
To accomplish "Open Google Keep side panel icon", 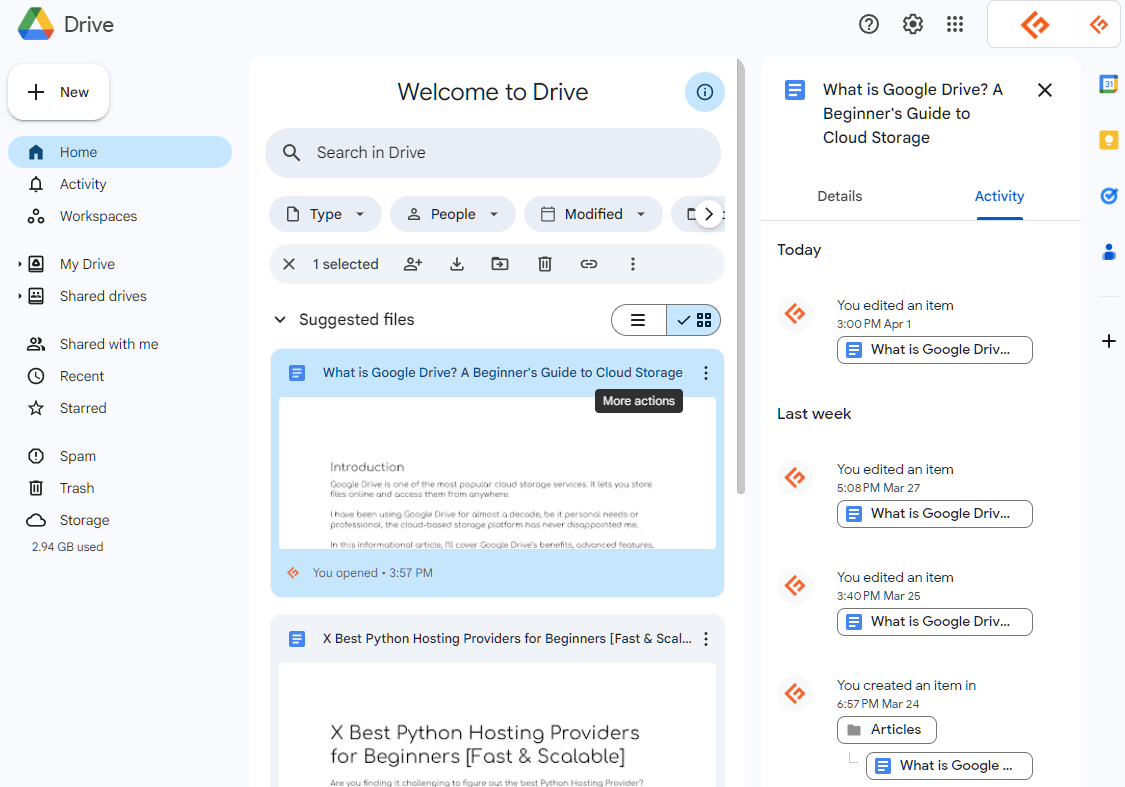I will [1108, 139].
